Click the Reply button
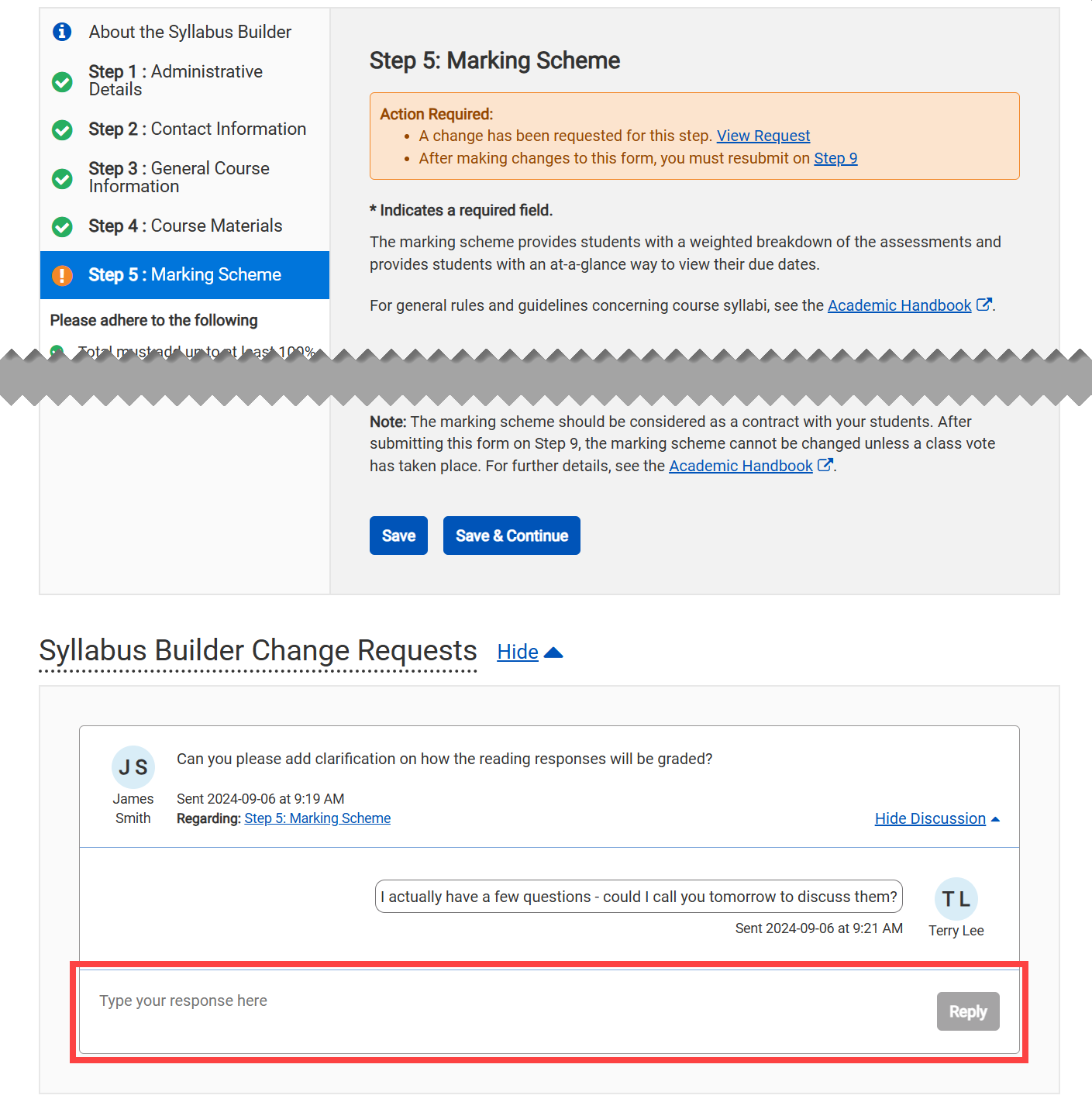1092x1109 pixels. (x=968, y=1011)
